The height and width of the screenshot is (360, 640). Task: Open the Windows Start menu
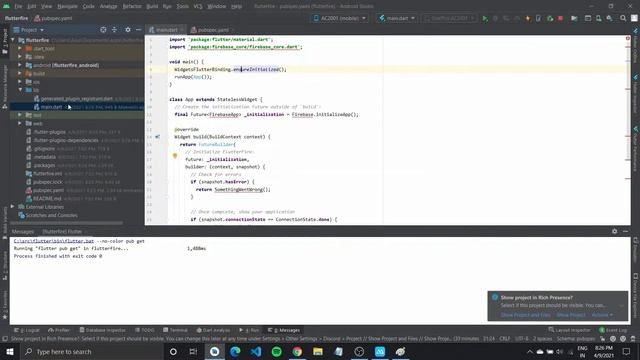tap(10, 351)
